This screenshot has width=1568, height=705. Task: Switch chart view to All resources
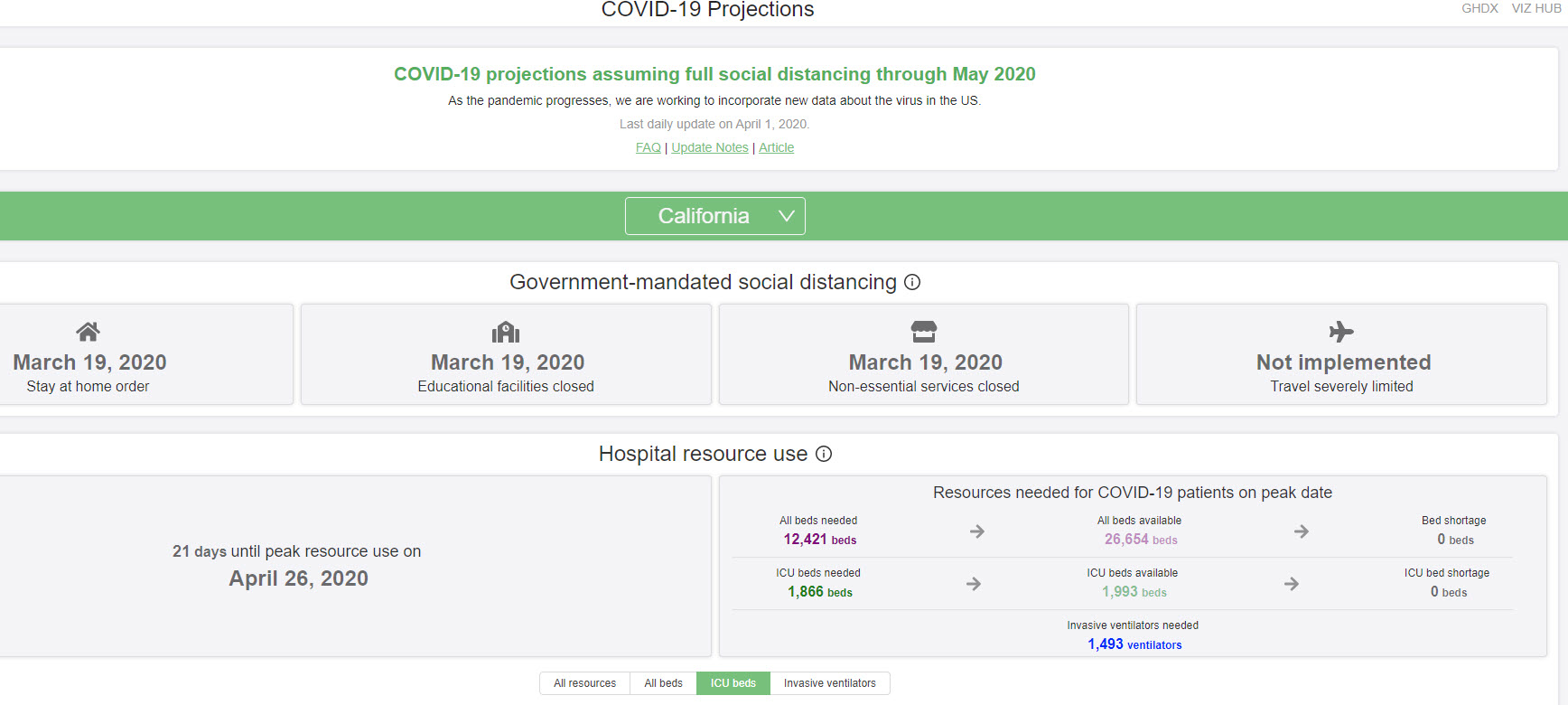pos(584,683)
